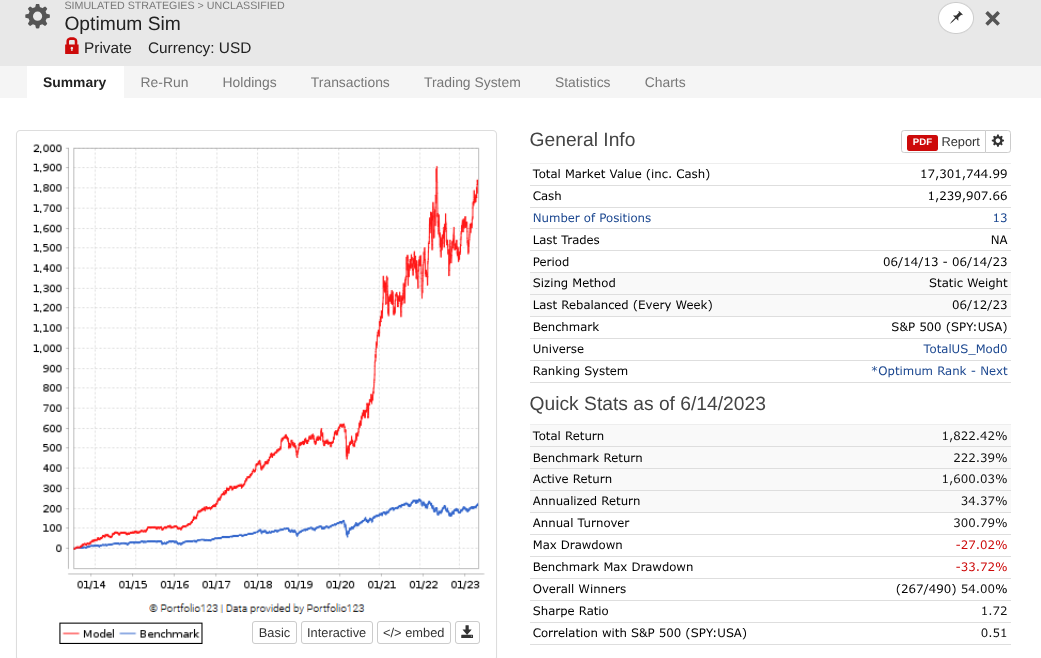Screen dimensions: 1041x658
Task: Close the Optimum Sim panel
Action: pos(993,19)
